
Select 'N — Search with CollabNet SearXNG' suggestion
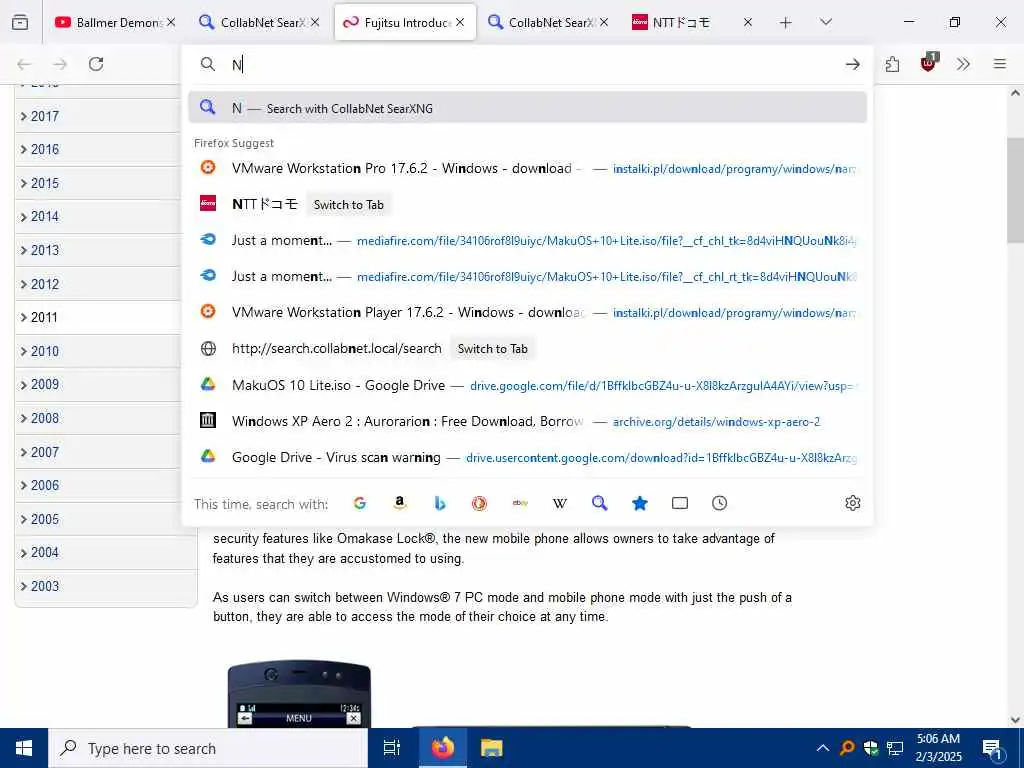528,108
